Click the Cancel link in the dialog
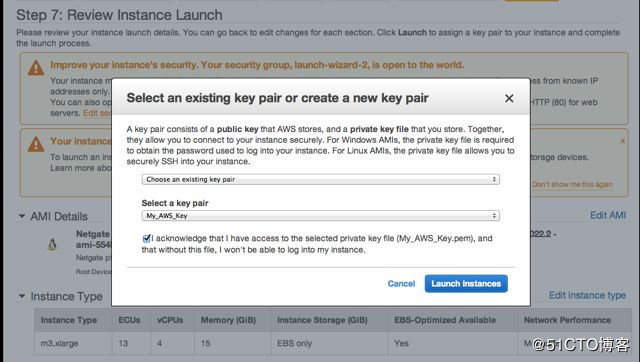Viewport: 640px width, 362px height. (401, 284)
